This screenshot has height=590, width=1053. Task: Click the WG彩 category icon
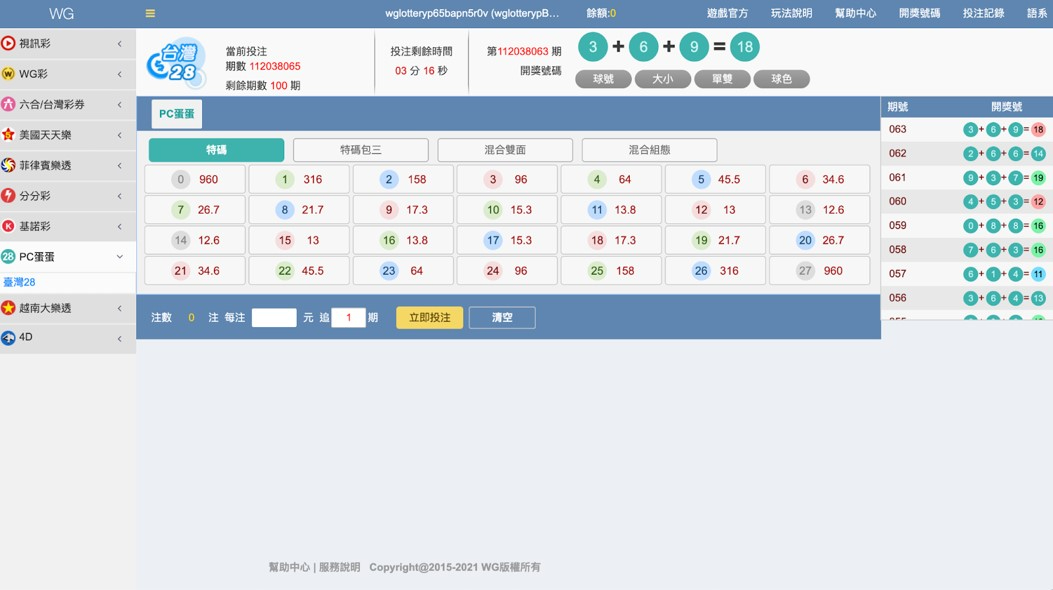pos(9,74)
